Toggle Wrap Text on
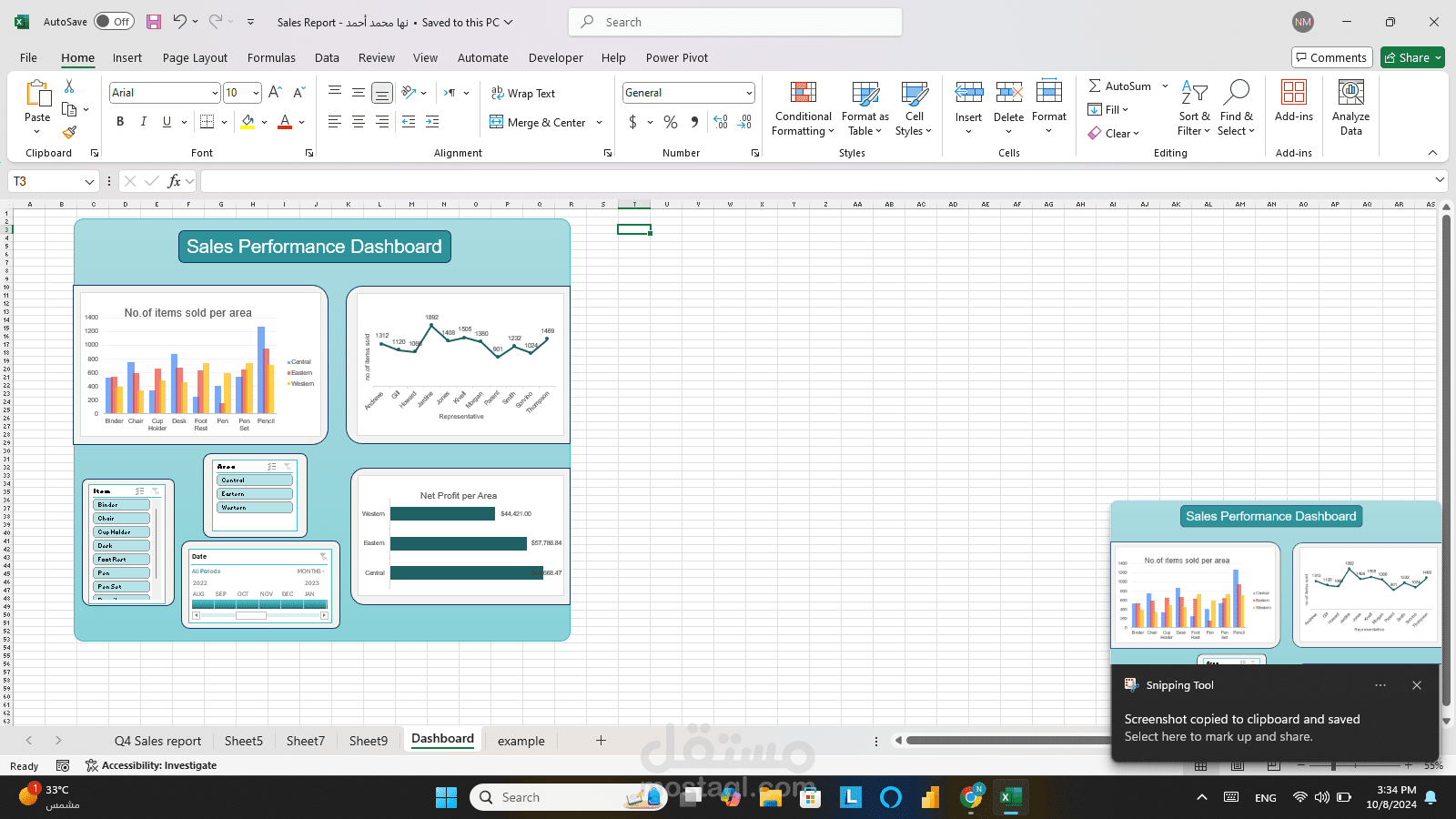The height and width of the screenshot is (819, 1456). [523, 93]
